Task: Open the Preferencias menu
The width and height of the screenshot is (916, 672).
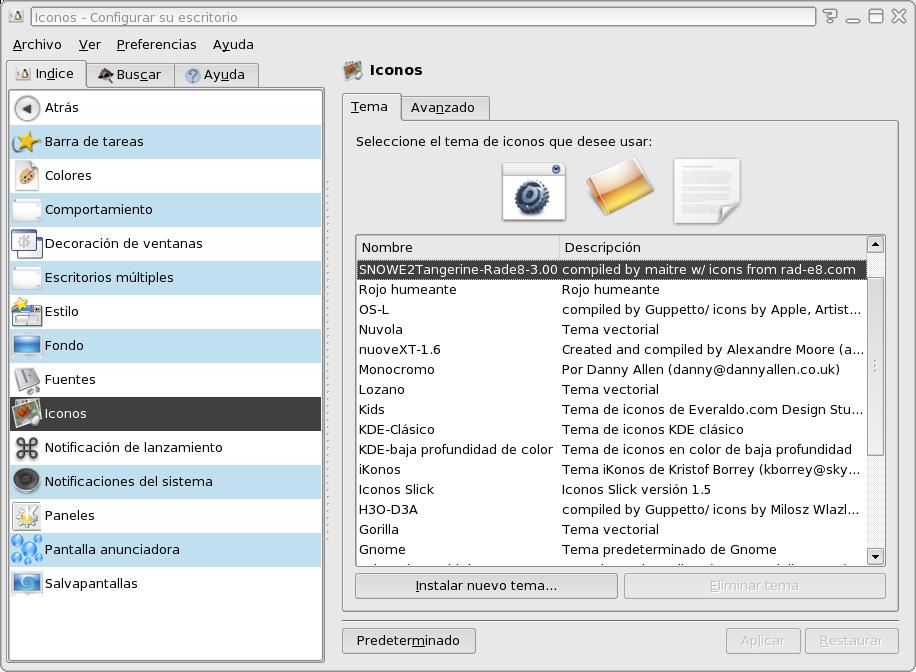Action: pyautogui.click(x=156, y=44)
